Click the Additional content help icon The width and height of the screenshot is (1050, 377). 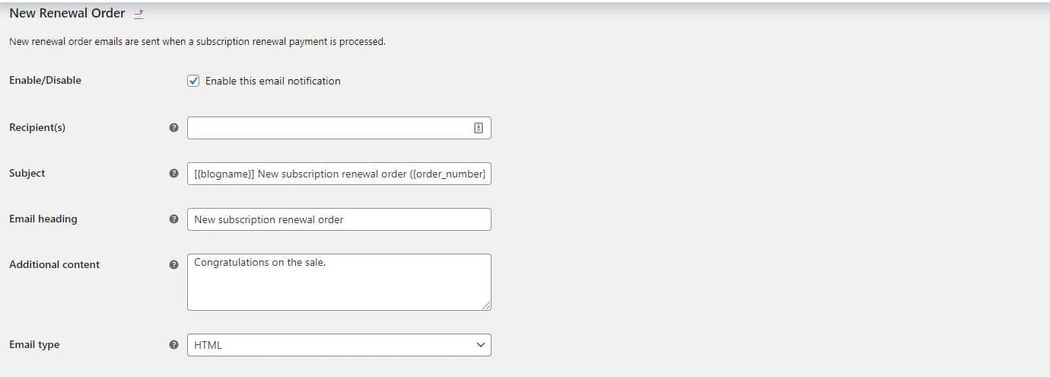[x=174, y=265]
